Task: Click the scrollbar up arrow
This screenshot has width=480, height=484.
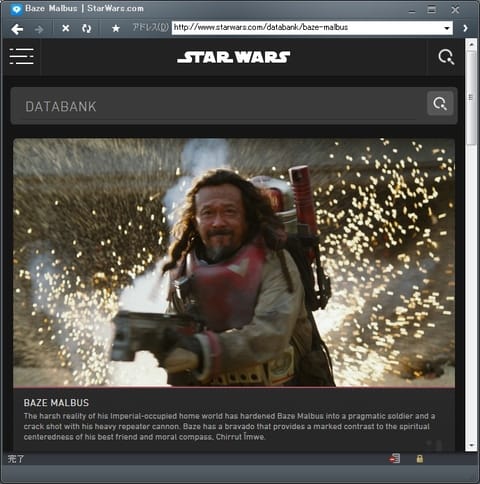Action: pyautogui.click(x=471, y=44)
